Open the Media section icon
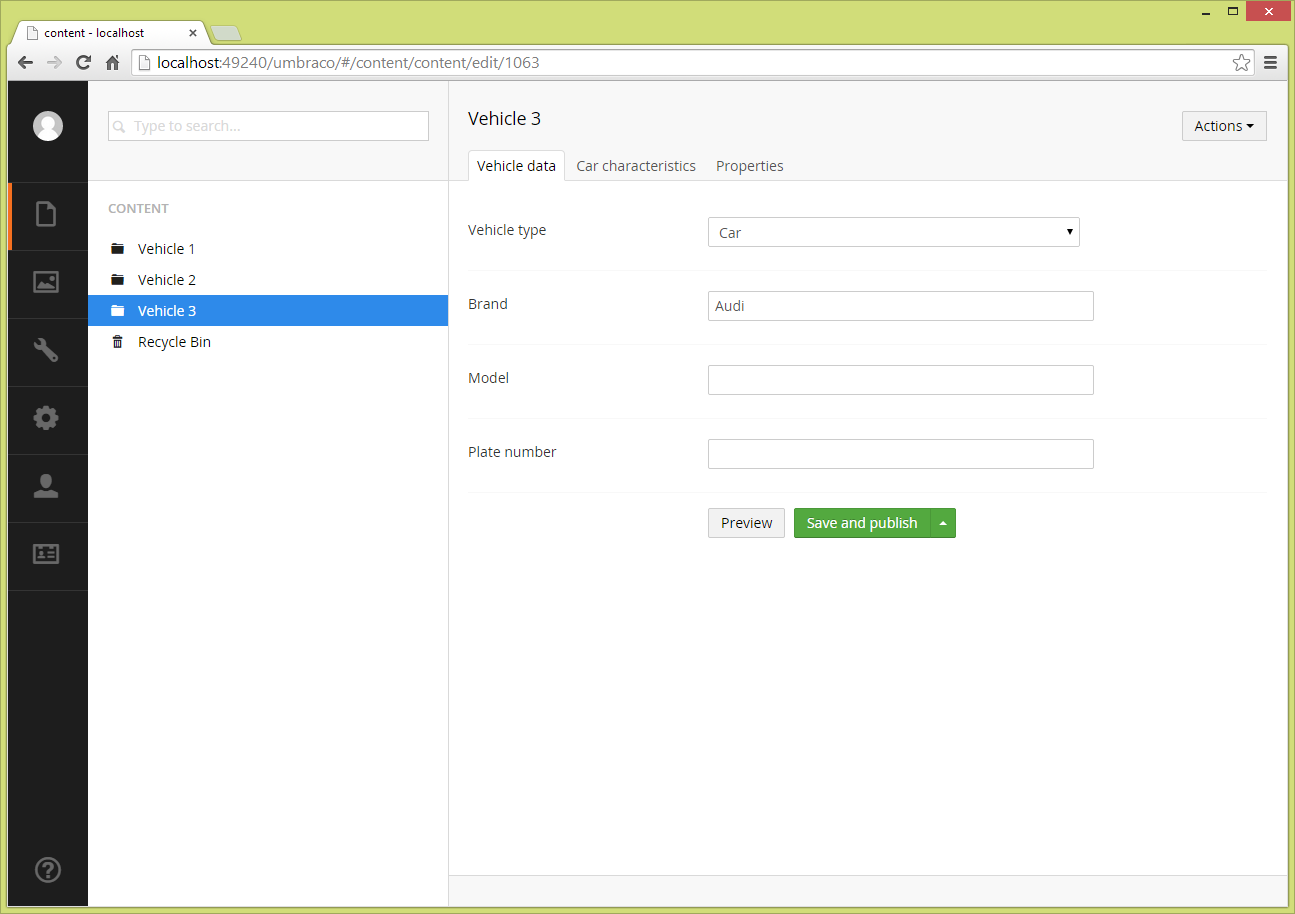The image size is (1295, 914). (46, 282)
